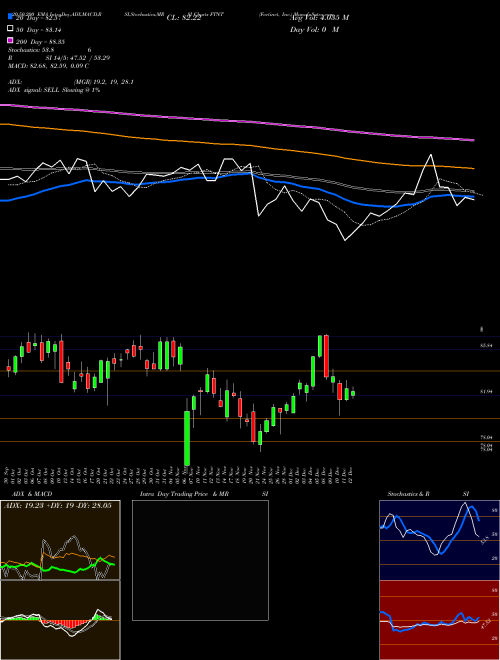Viewport: 500px width, 660px height.
Task: Click the 'ADX: 19.23 +DY: 19 -DY: 28.05' header
Action: click(57, 506)
